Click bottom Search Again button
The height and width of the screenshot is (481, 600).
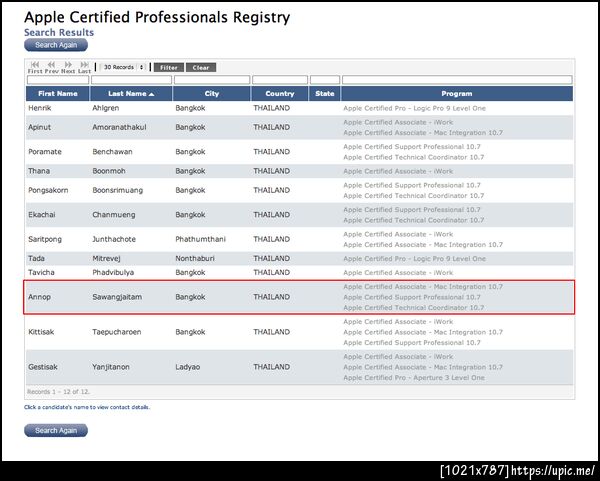tap(56, 430)
